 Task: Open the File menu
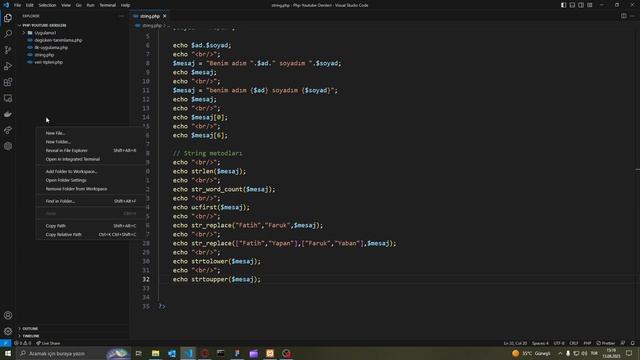click(18, 5)
